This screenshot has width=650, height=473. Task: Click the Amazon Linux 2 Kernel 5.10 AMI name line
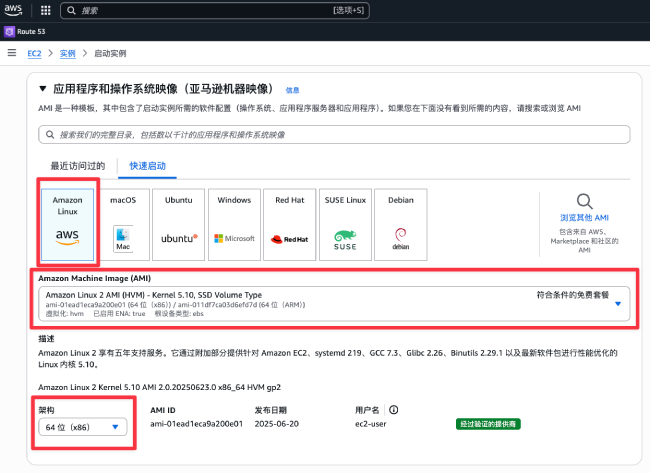(160, 387)
